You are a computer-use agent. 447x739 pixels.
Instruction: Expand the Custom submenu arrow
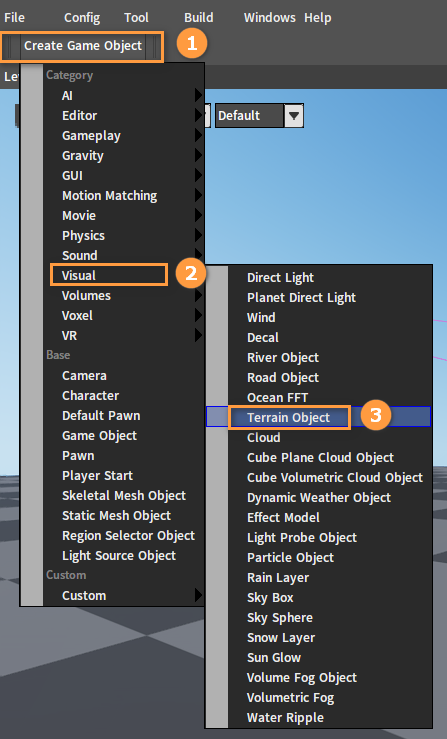click(199, 595)
